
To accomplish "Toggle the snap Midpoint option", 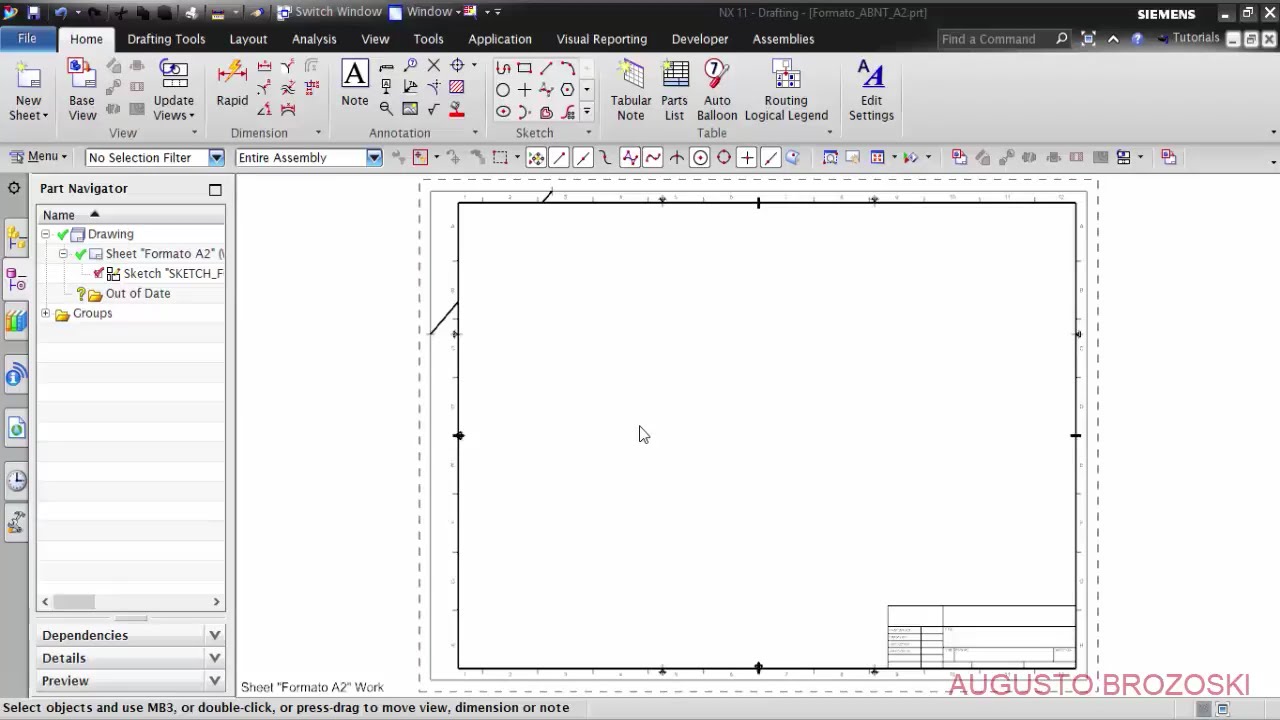I will click(x=583, y=157).
